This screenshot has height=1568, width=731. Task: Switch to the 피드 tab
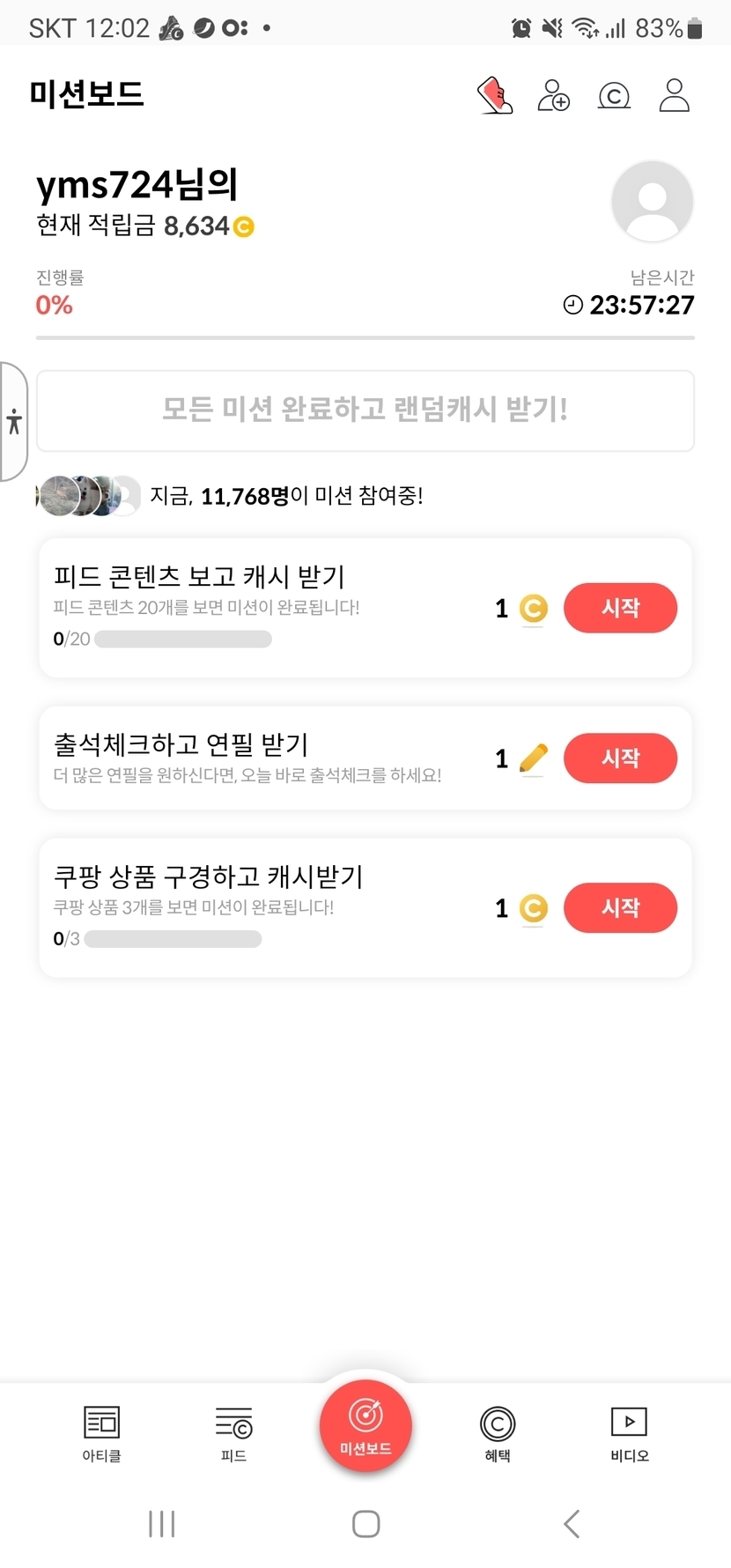point(233,1433)
